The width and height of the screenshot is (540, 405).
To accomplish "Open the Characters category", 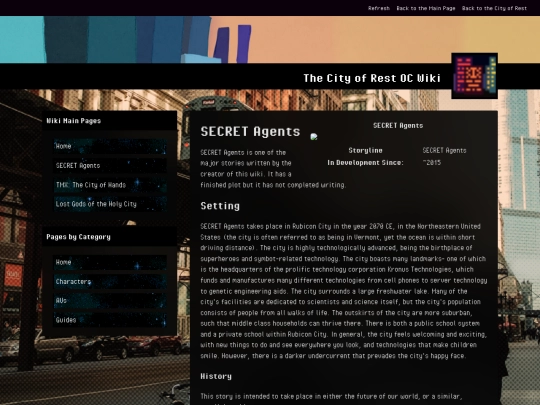I will (110, 282).
